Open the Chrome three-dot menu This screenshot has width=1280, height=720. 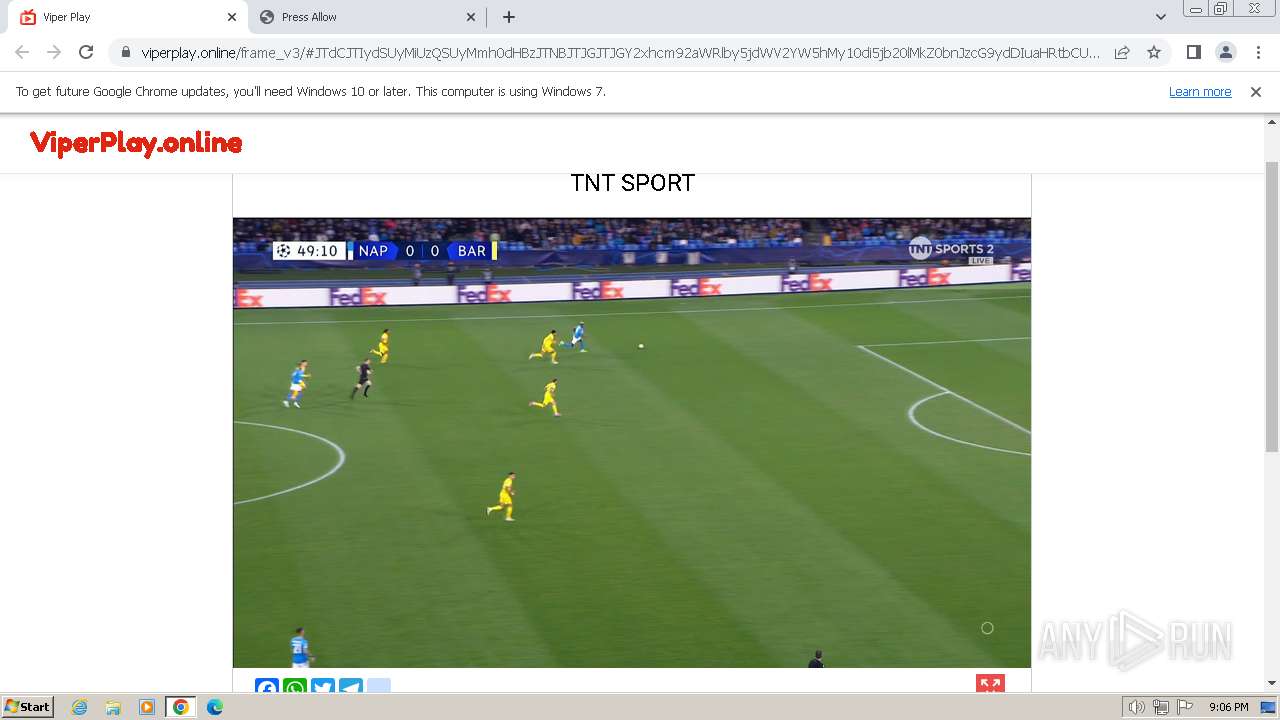[1258, 52]
